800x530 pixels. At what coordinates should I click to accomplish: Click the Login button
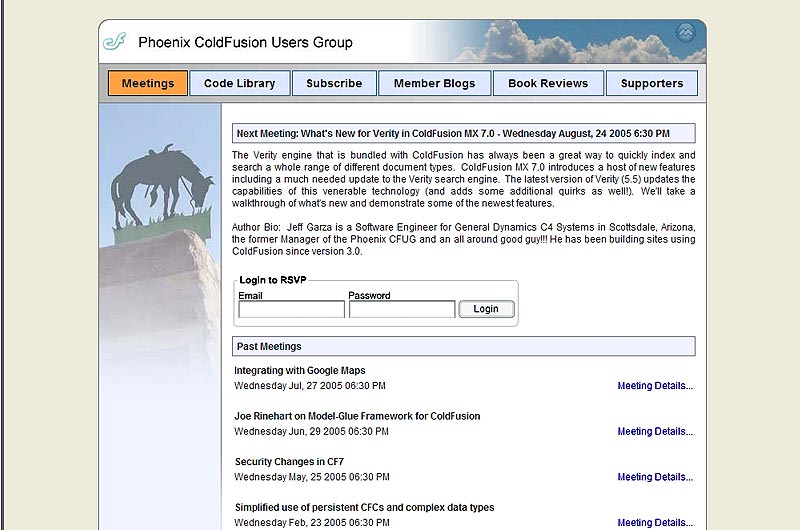pyautogui.click(x=486, y=309)
